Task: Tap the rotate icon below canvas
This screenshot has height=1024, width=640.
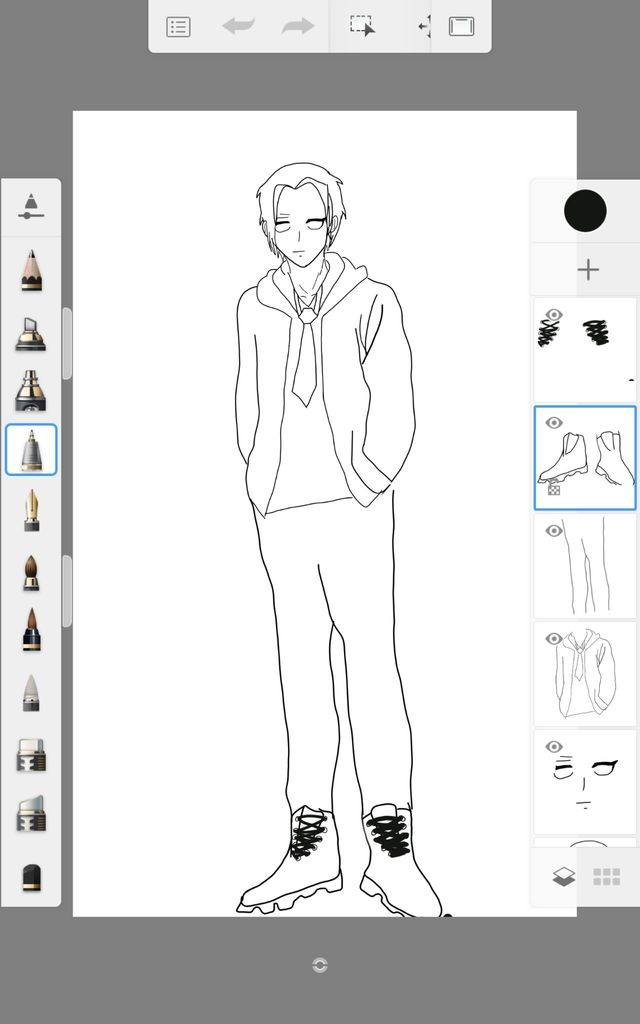Action: point(320,964)
